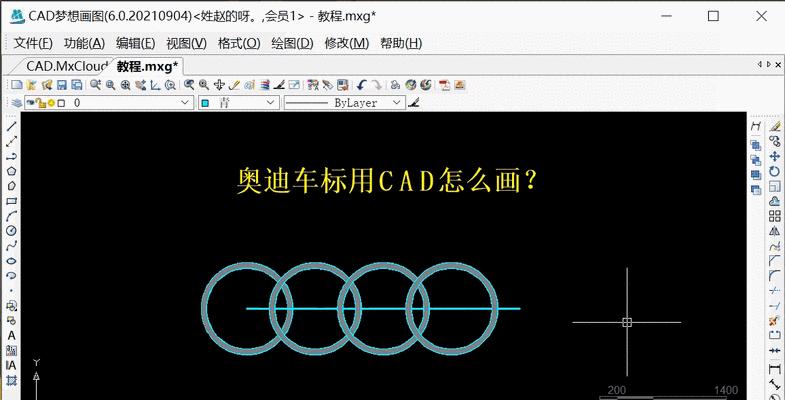Select the Mirror tool in right toolbar
This screenshot has height=400, width=785.
point(774,231)
